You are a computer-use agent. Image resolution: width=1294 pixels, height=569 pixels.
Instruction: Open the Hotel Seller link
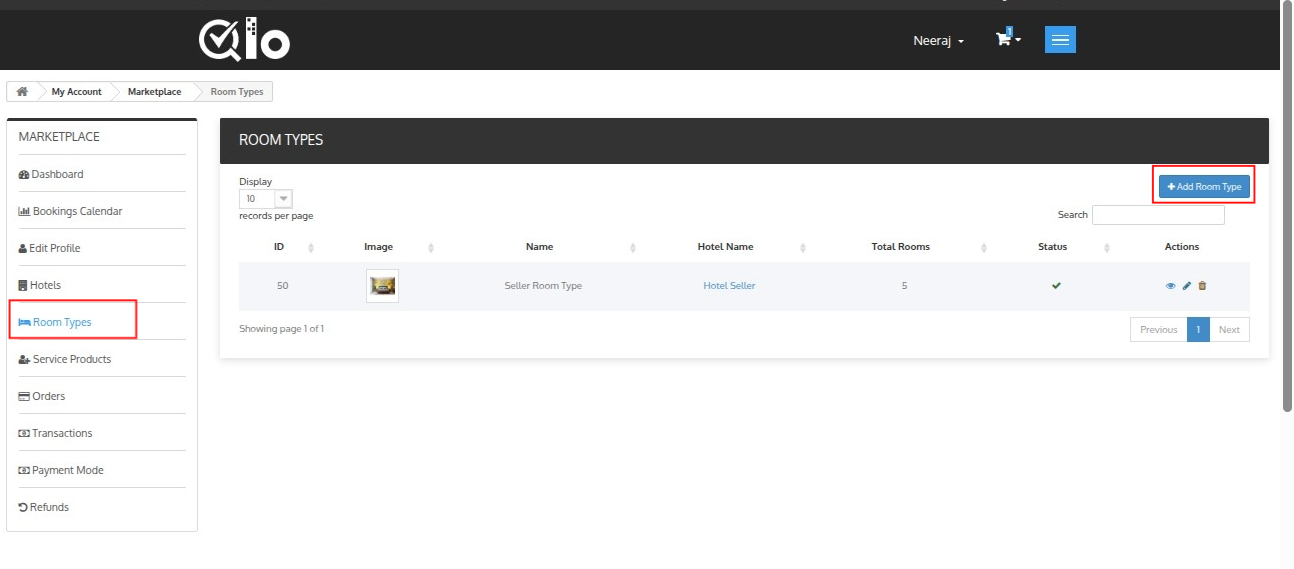(729, 286)
